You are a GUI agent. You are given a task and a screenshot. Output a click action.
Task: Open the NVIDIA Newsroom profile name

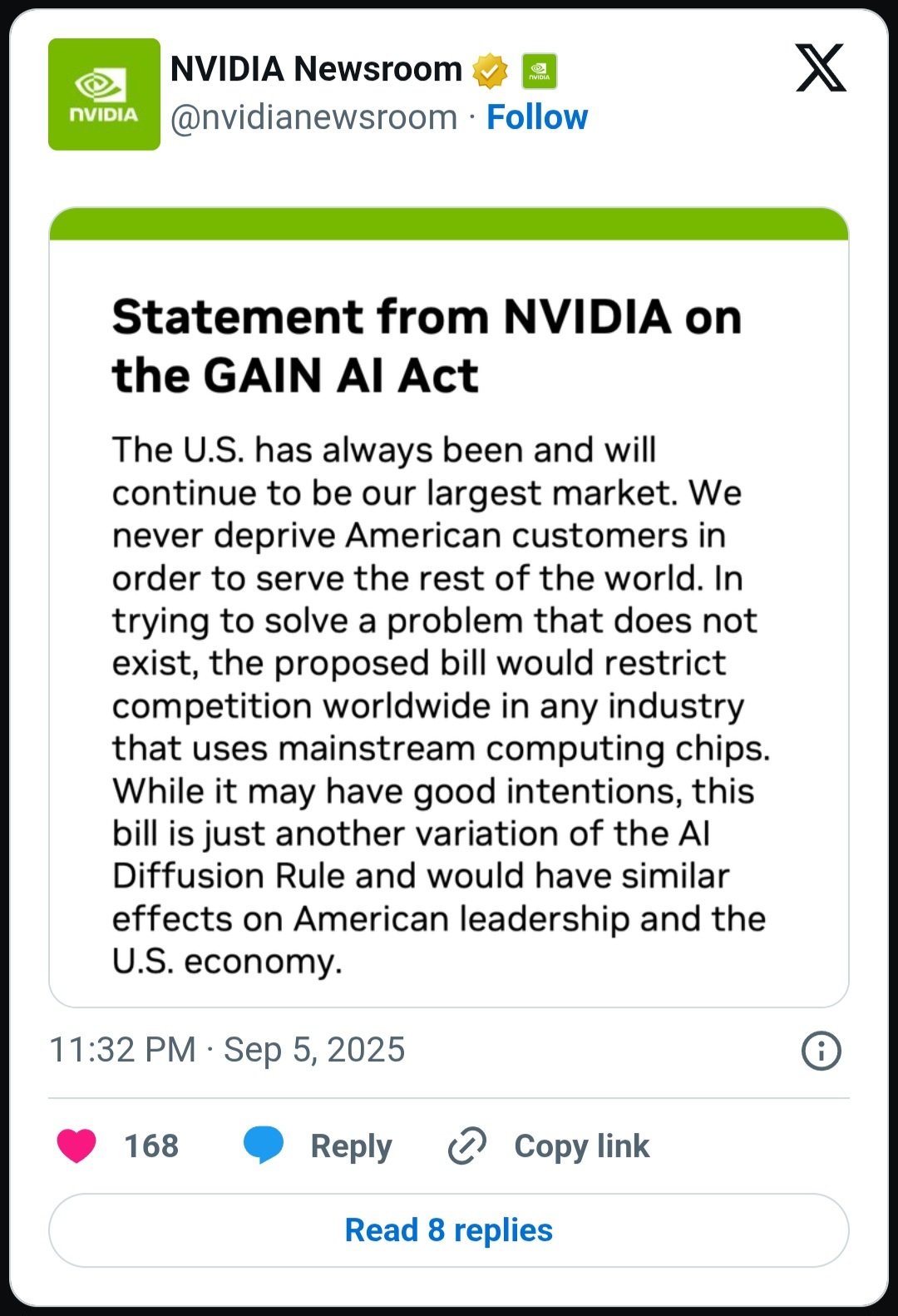coord(316,69)
